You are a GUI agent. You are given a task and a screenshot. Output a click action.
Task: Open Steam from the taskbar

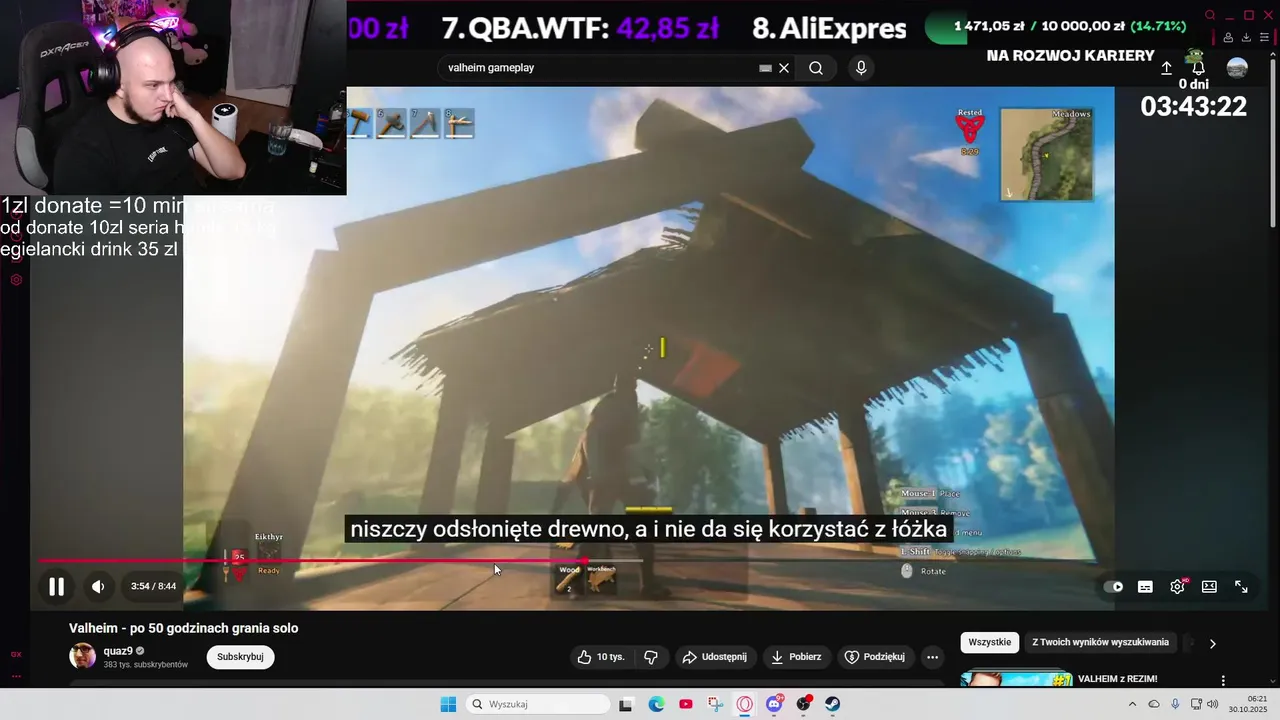point(833,704)
